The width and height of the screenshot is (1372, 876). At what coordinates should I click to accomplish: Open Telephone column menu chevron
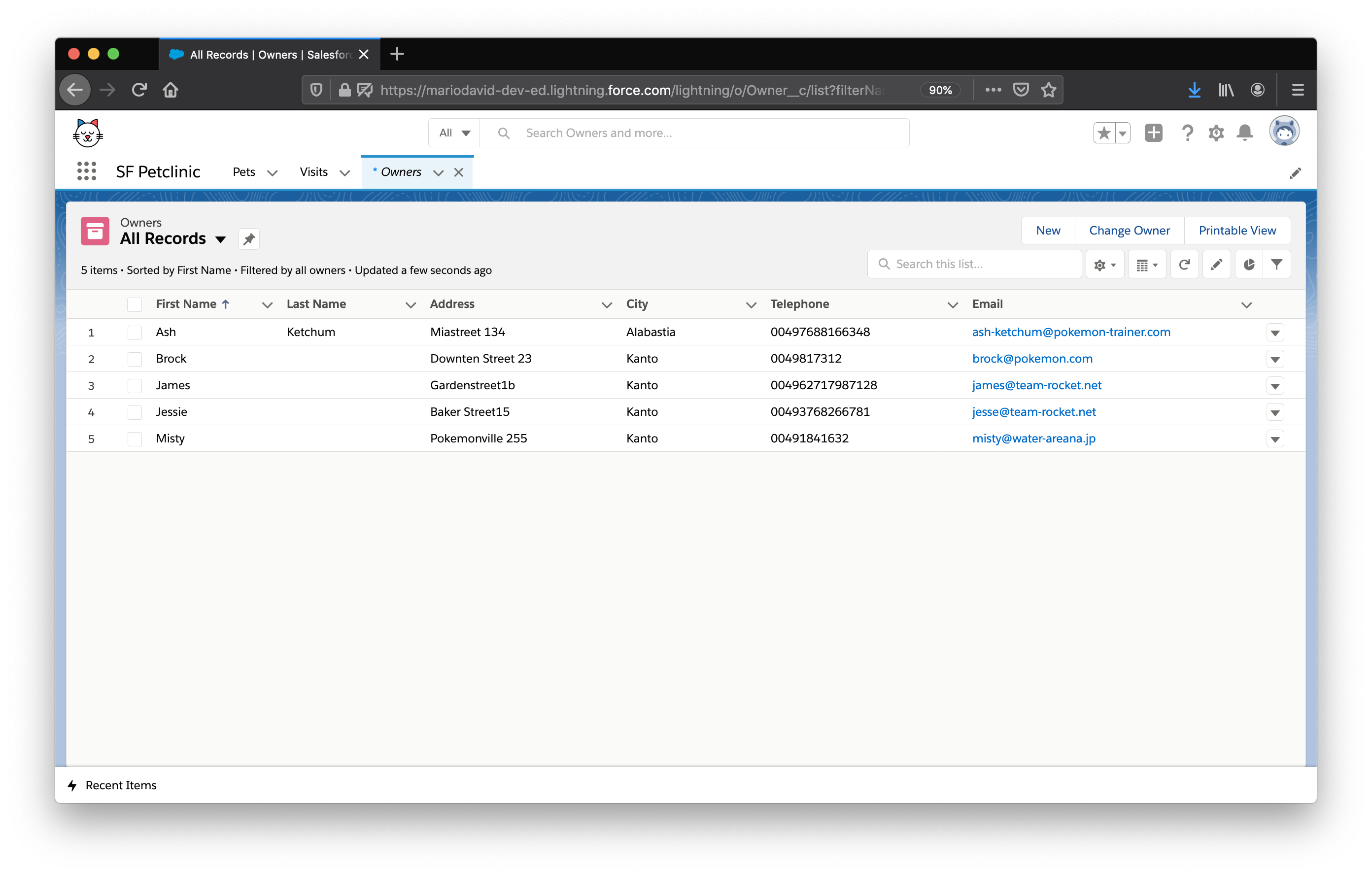coord(952,304)
